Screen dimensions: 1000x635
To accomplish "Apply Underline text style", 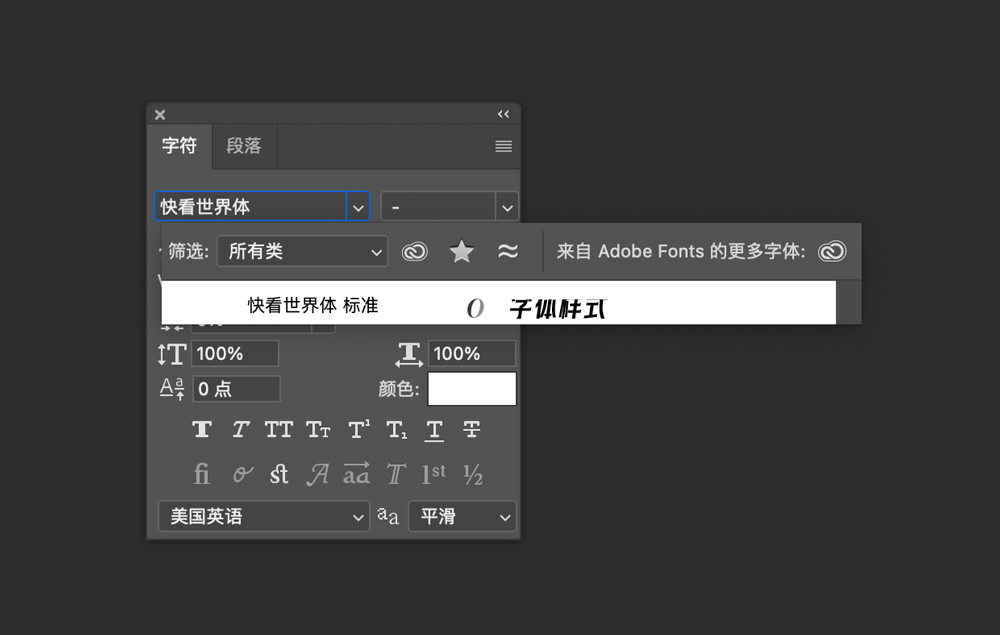I will click(434, 430).
